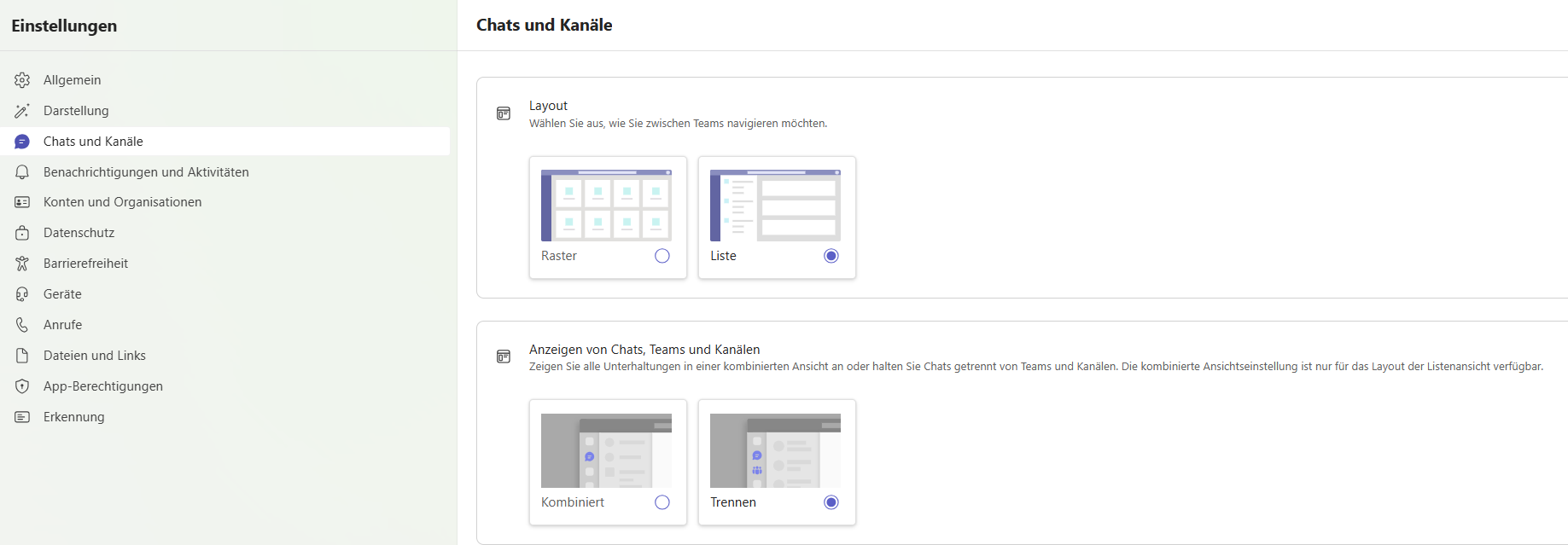Viewport: 1568px width, 545px height.
Task: Click the Einstellungen panel title
Action: (64, 26)
